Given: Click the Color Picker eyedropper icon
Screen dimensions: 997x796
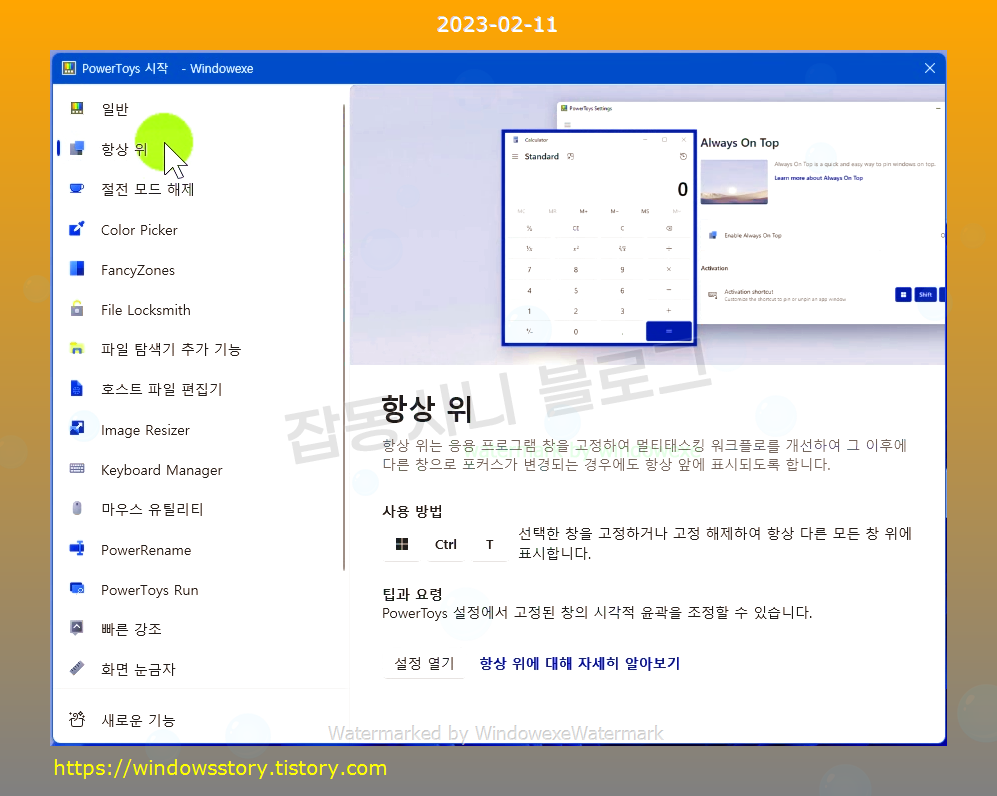Looking at the screenshot, I should (77, 229).
